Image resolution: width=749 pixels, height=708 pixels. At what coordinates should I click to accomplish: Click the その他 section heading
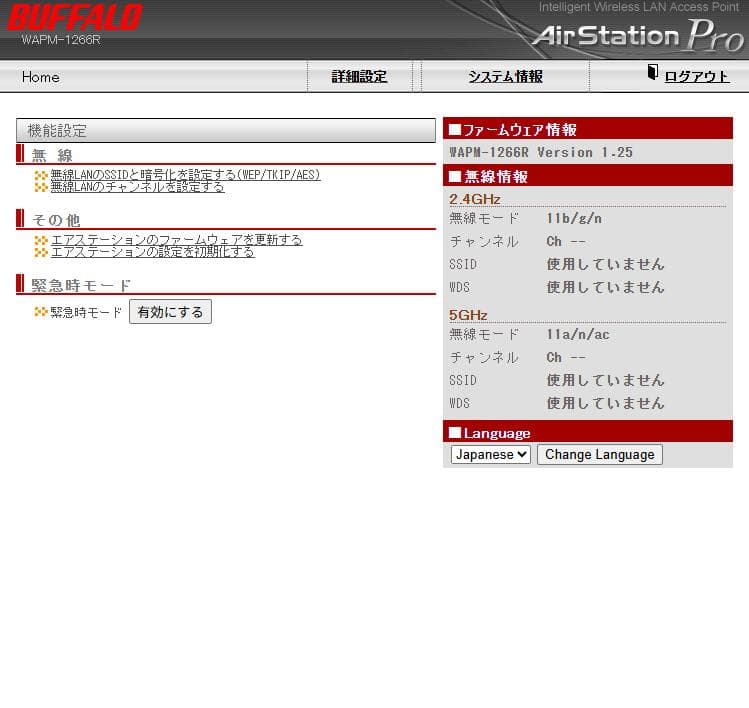click(x=56, y=220)
